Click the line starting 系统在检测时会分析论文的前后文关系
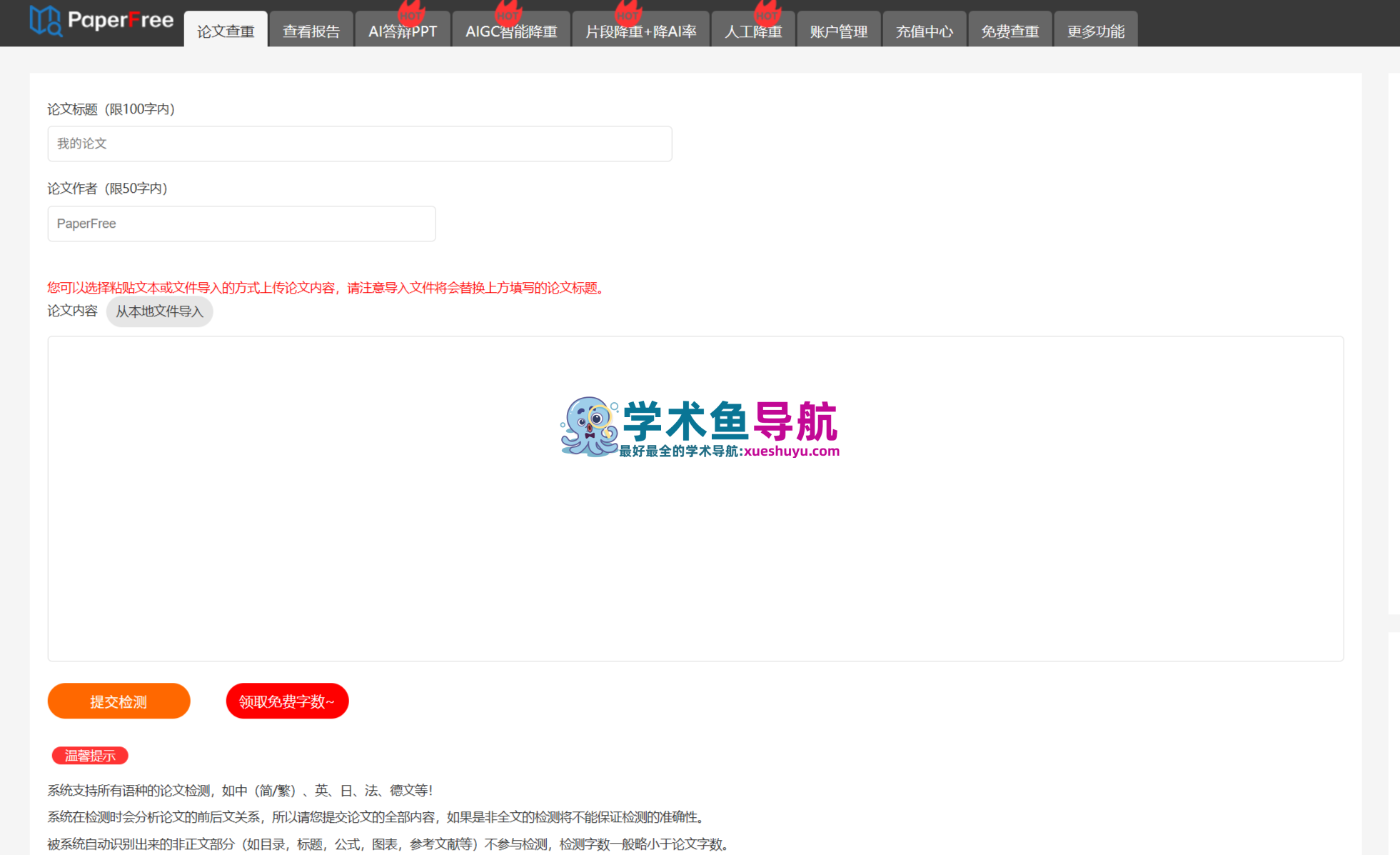Screen dimensions: 1400x855 click(x=378, y=816)
